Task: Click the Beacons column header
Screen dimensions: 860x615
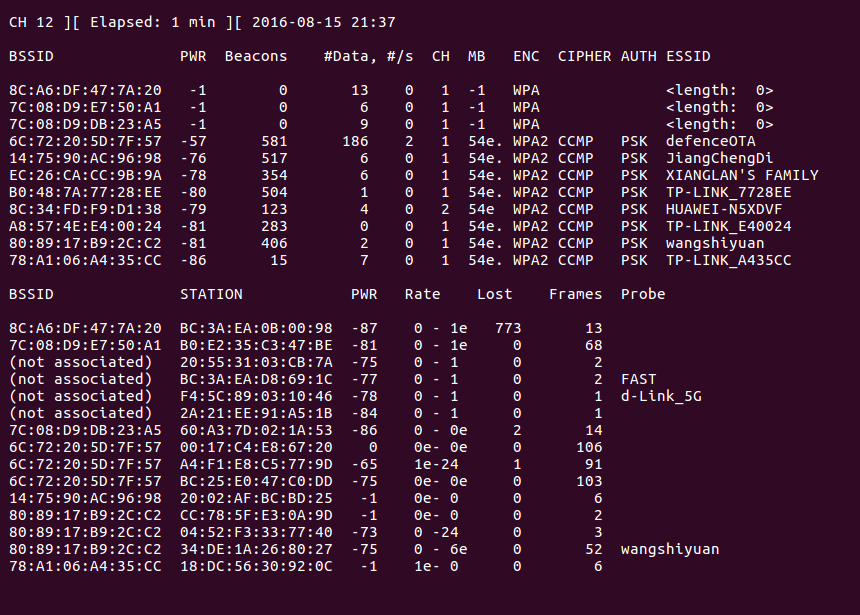Action: [x=255, y=56]
